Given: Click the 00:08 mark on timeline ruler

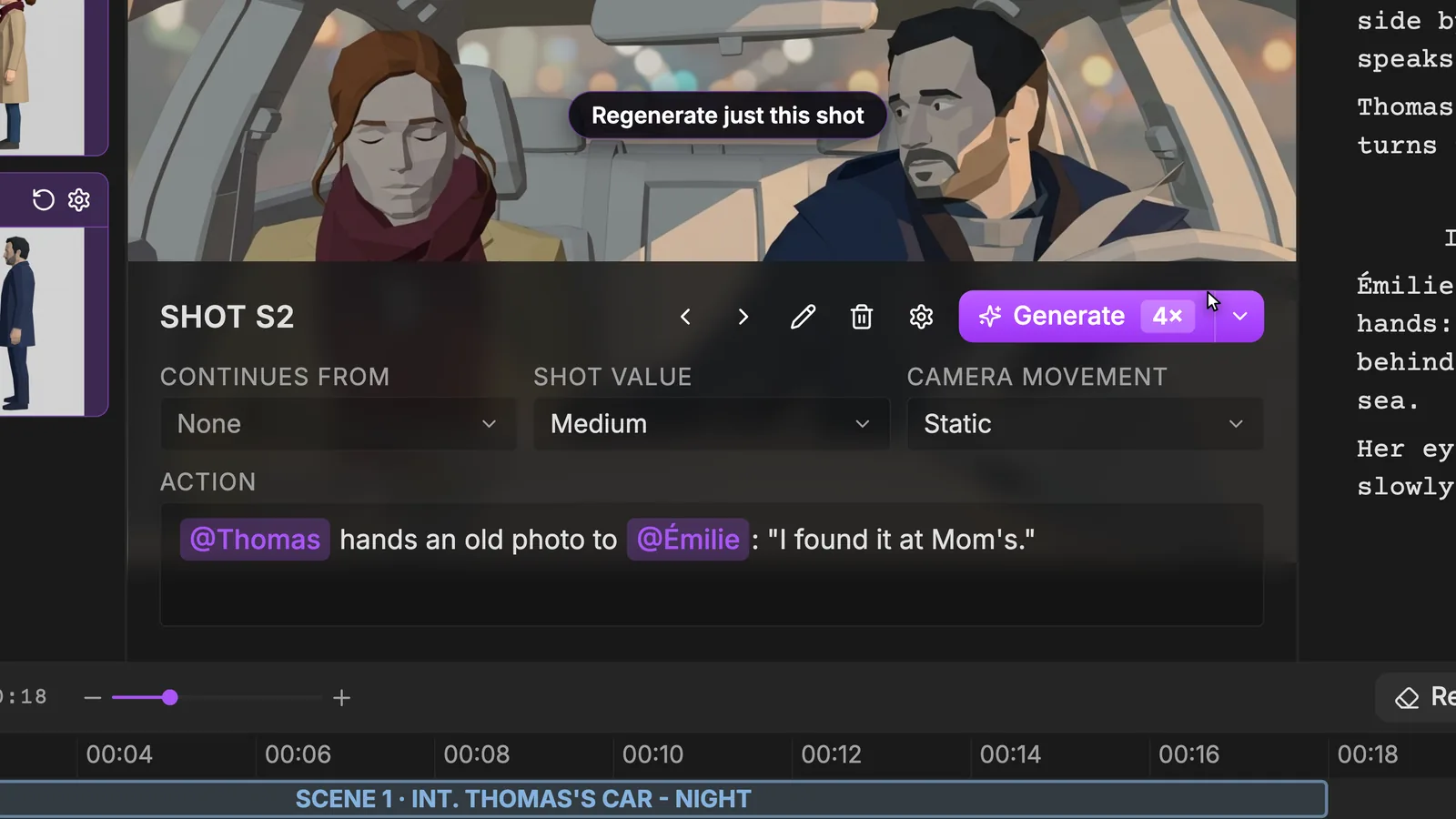Looking at the screenshot, I should [477, 754].
